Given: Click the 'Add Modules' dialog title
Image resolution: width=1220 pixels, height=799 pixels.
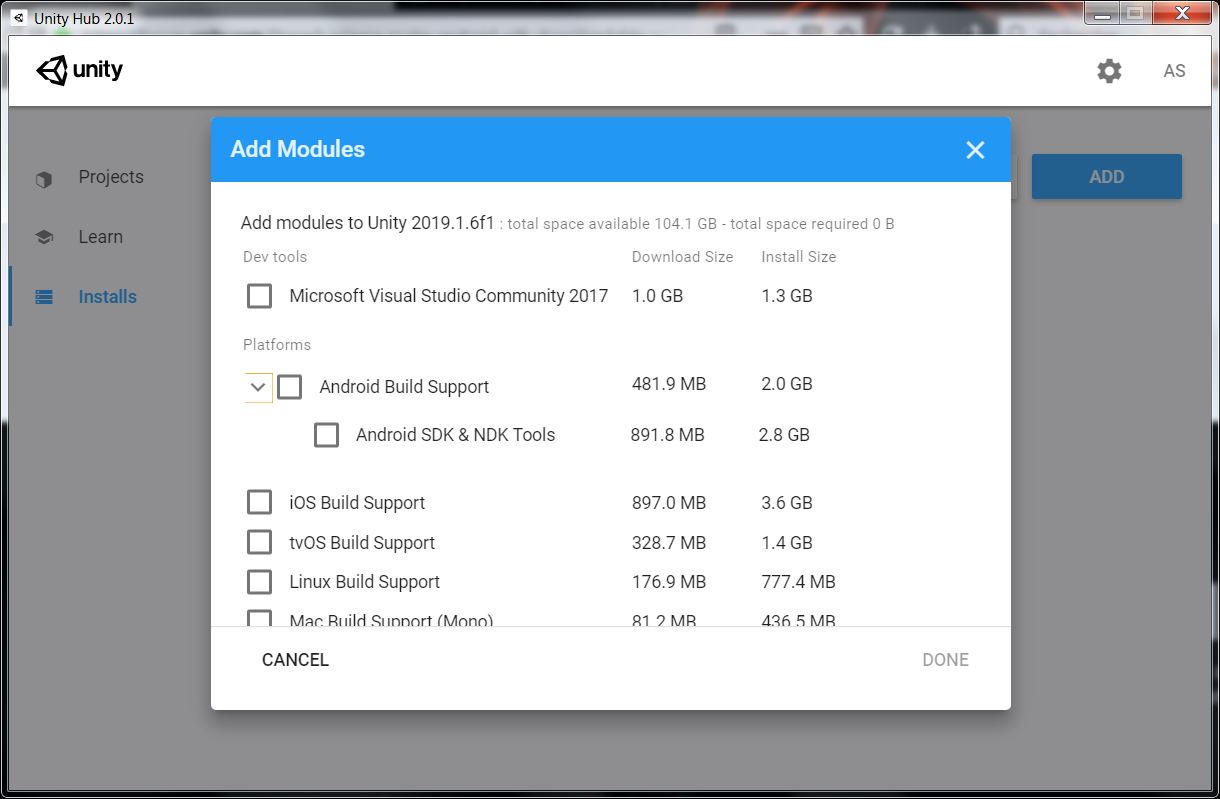Looking at the screenshot, I should (x=298, y=149).
